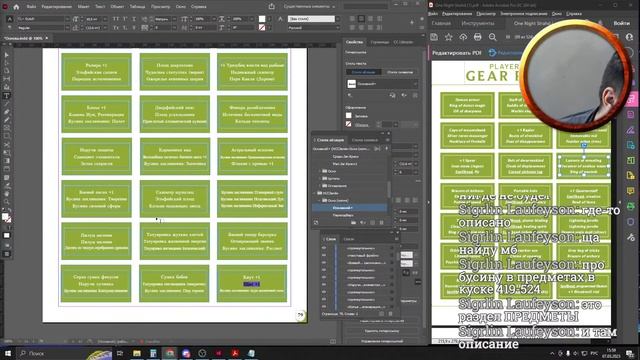Switch control panel to paragraph formatting mode
The height and width of the screenshot is (360, 640).
[x=9, y=28]
